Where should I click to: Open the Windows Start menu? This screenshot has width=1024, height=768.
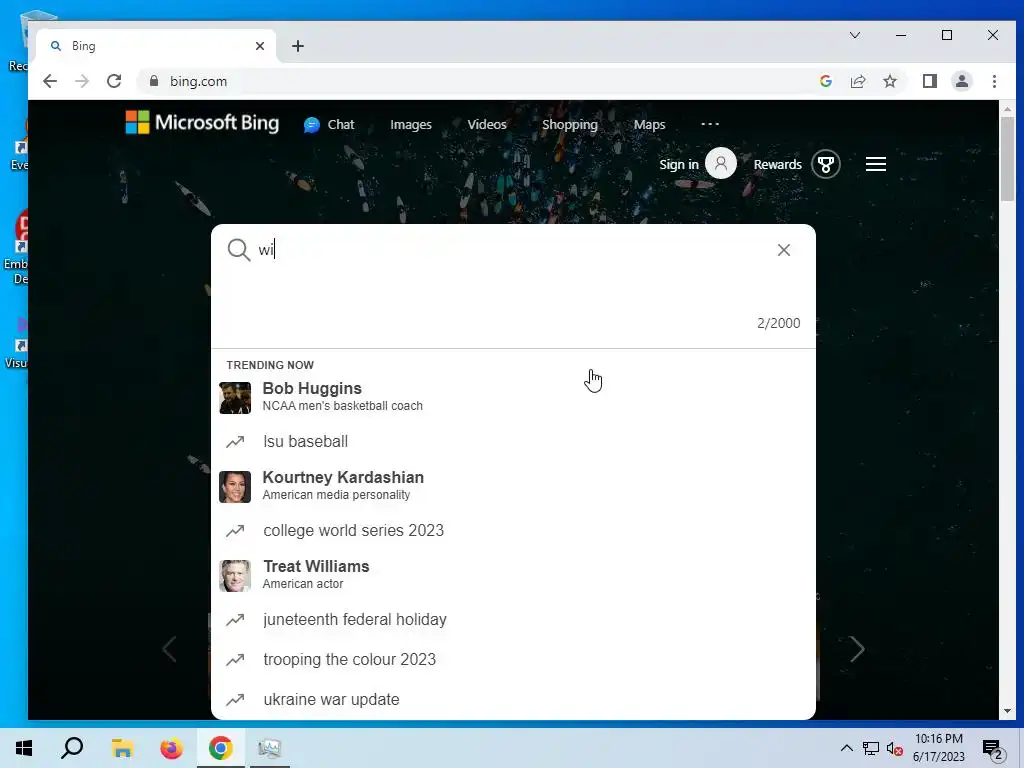[24, 748]
